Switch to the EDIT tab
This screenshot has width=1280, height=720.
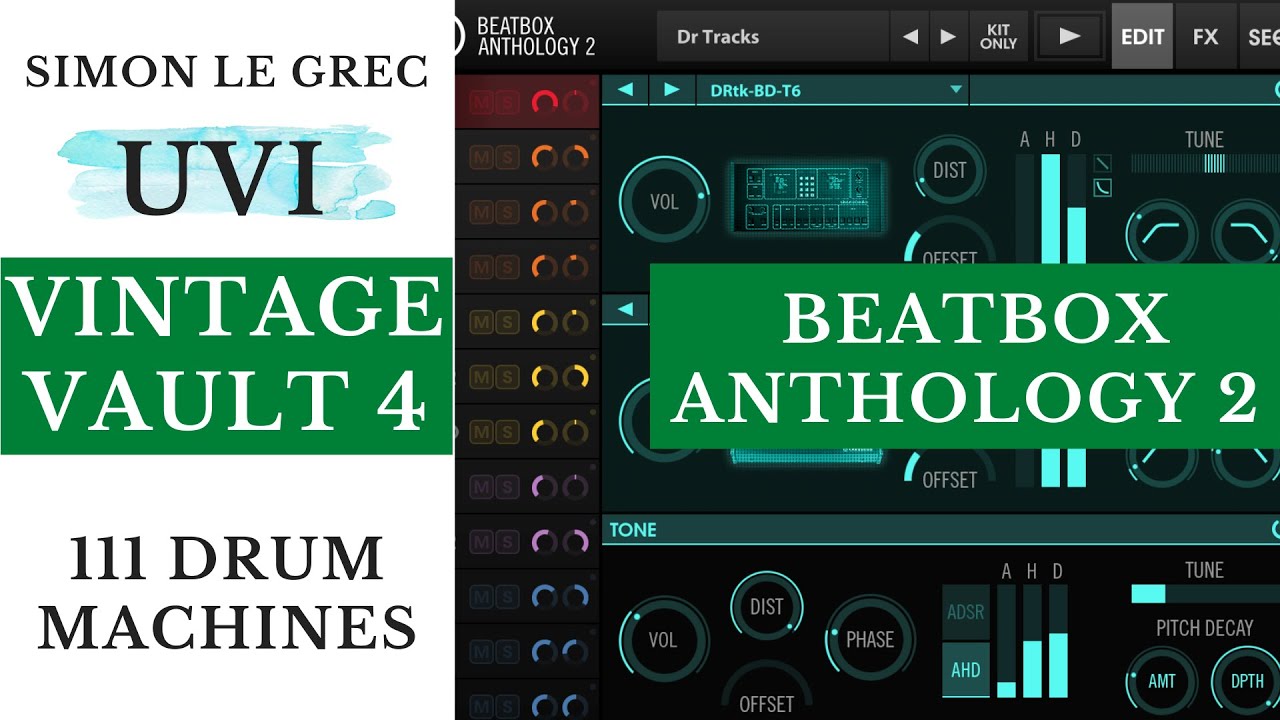(1142, 37)
